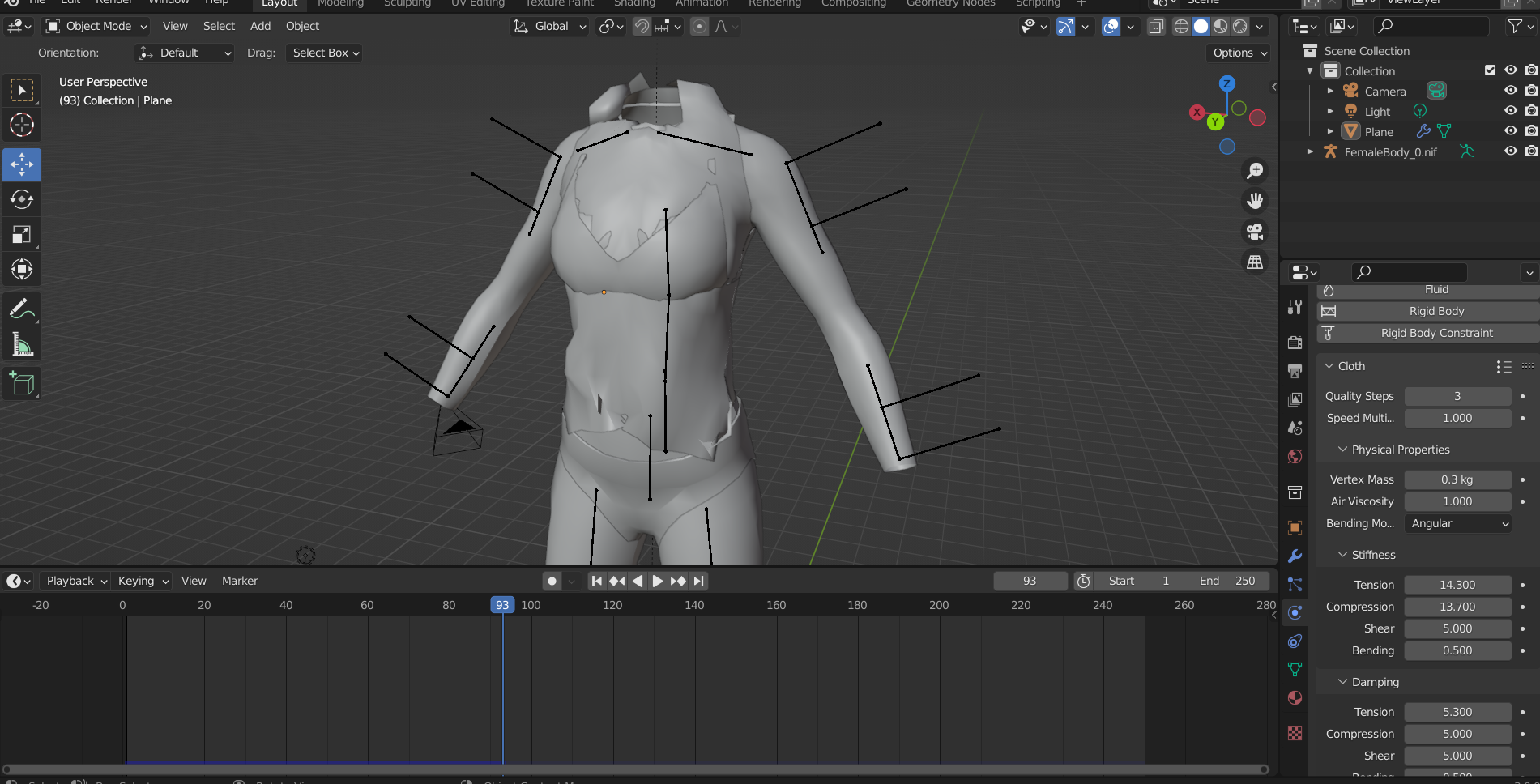Open the Scene properties tab
The height and width of the screenshot is (784, 1540).
1295,428
